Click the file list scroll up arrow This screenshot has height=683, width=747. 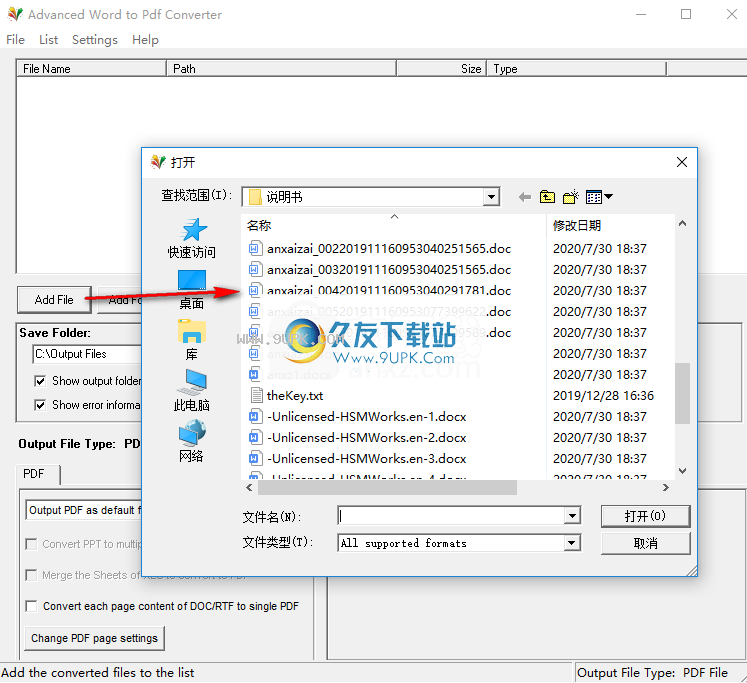[682, 223]
